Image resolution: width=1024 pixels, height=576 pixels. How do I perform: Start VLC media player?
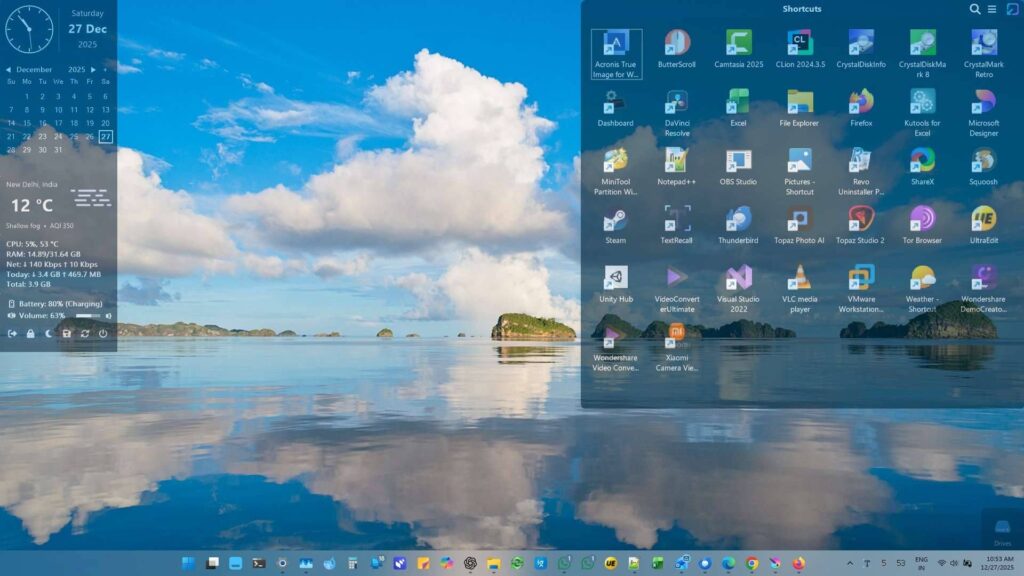point(800,276)
